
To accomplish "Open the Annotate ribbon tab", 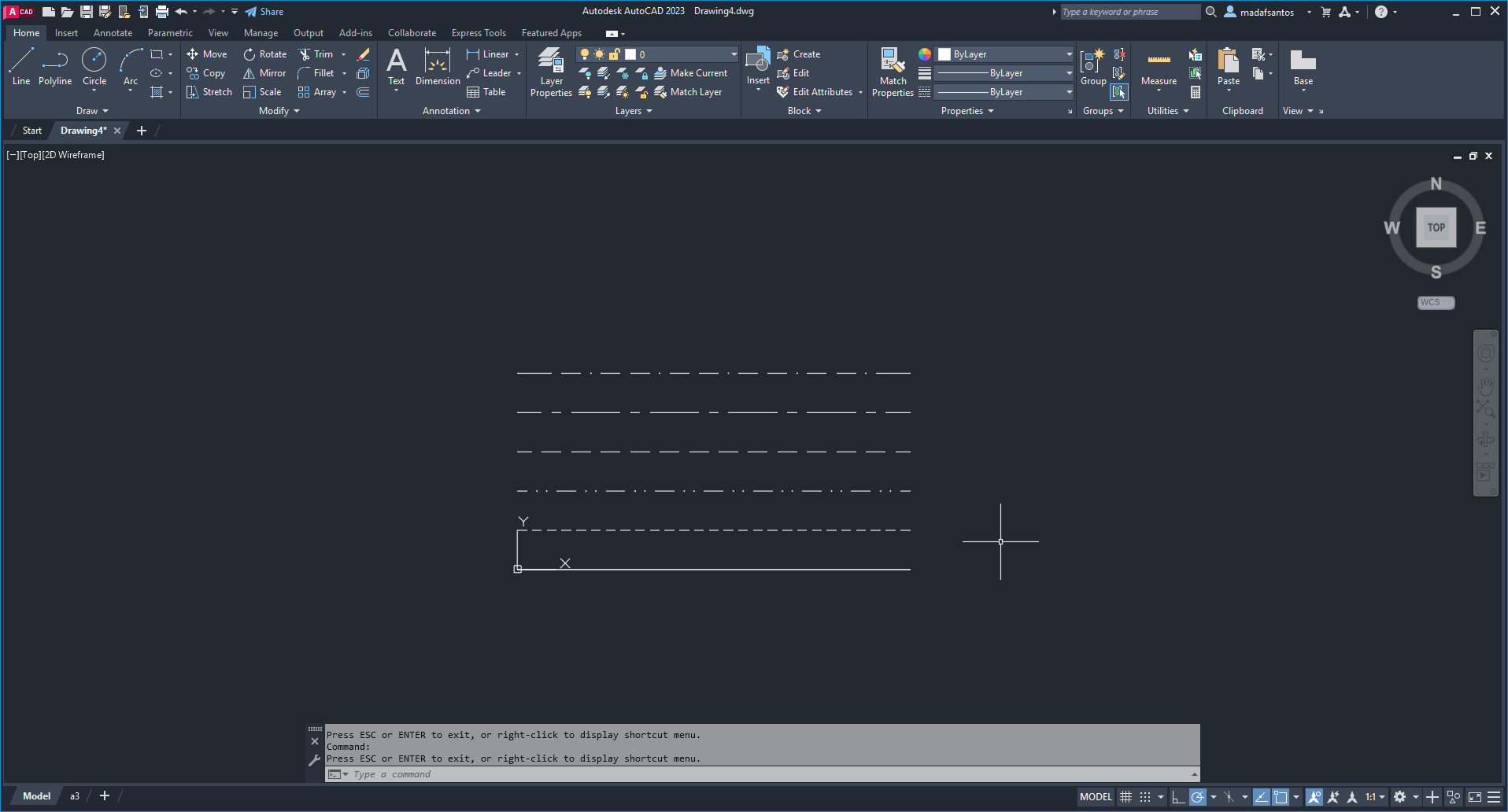I will (x=113, y=33).
